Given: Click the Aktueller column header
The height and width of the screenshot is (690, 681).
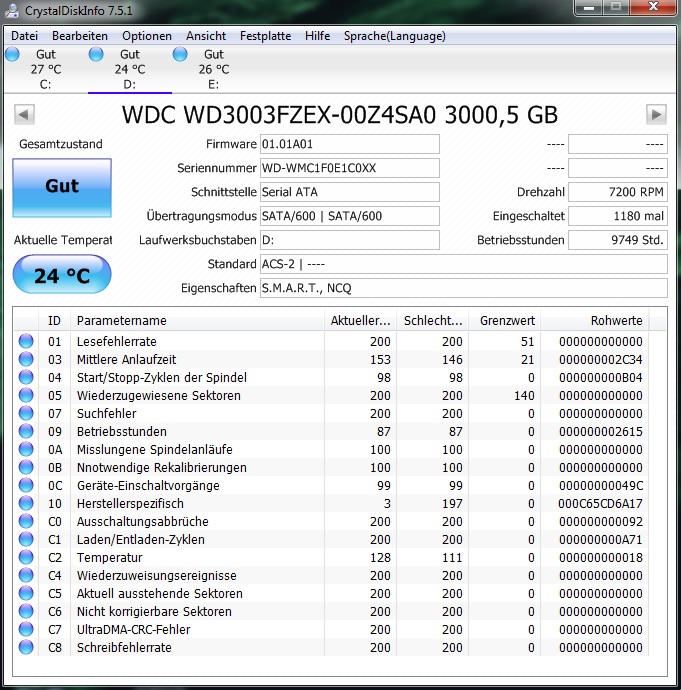Looking at the screenshot, I should point(360,320).
